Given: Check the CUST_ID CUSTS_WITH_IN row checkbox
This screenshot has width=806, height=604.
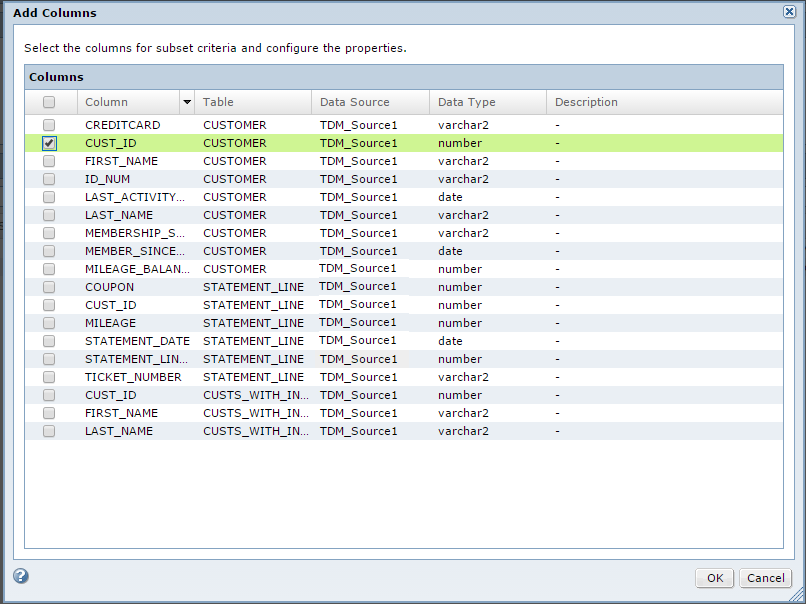Looking at the screenshot, I should pyautogui.click(x=49, y=395).
